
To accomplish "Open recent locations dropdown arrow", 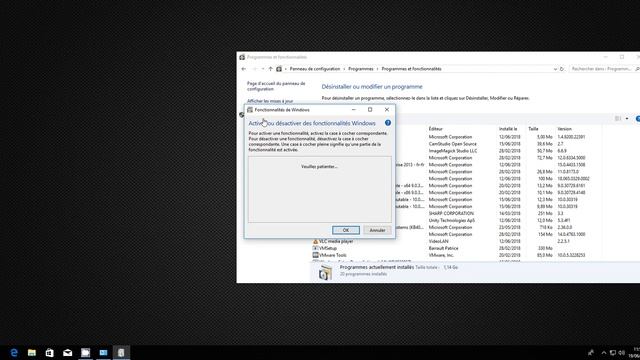I will [262, 69].
